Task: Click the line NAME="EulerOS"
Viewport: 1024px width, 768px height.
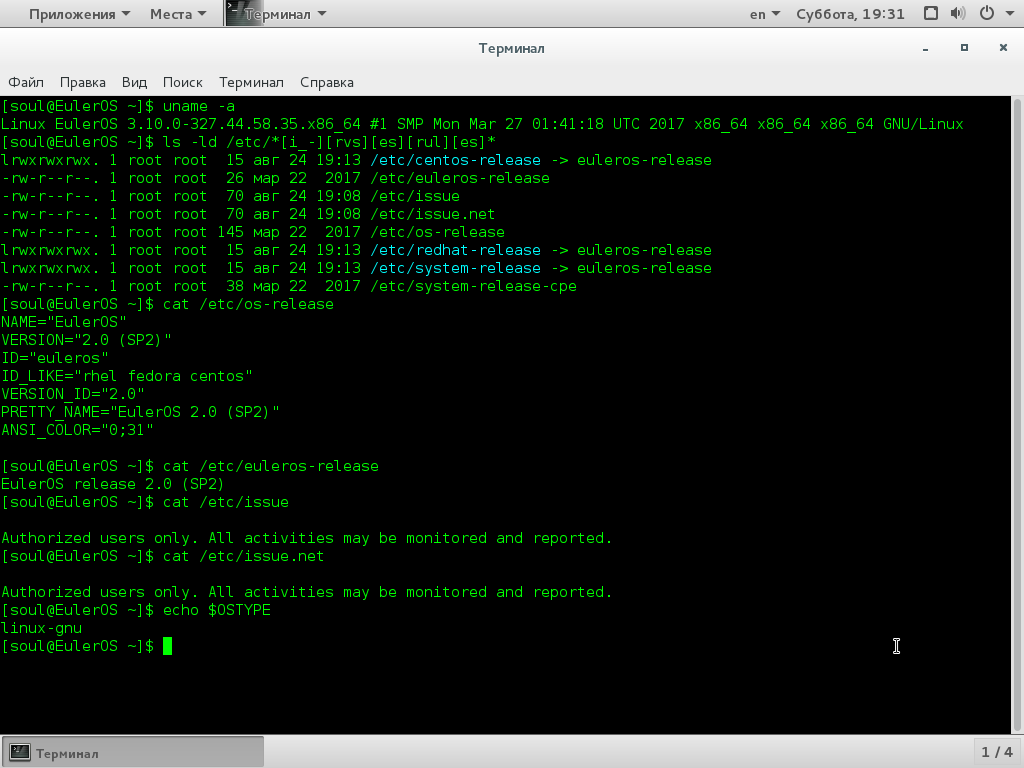Action: [x=63, y=322]
